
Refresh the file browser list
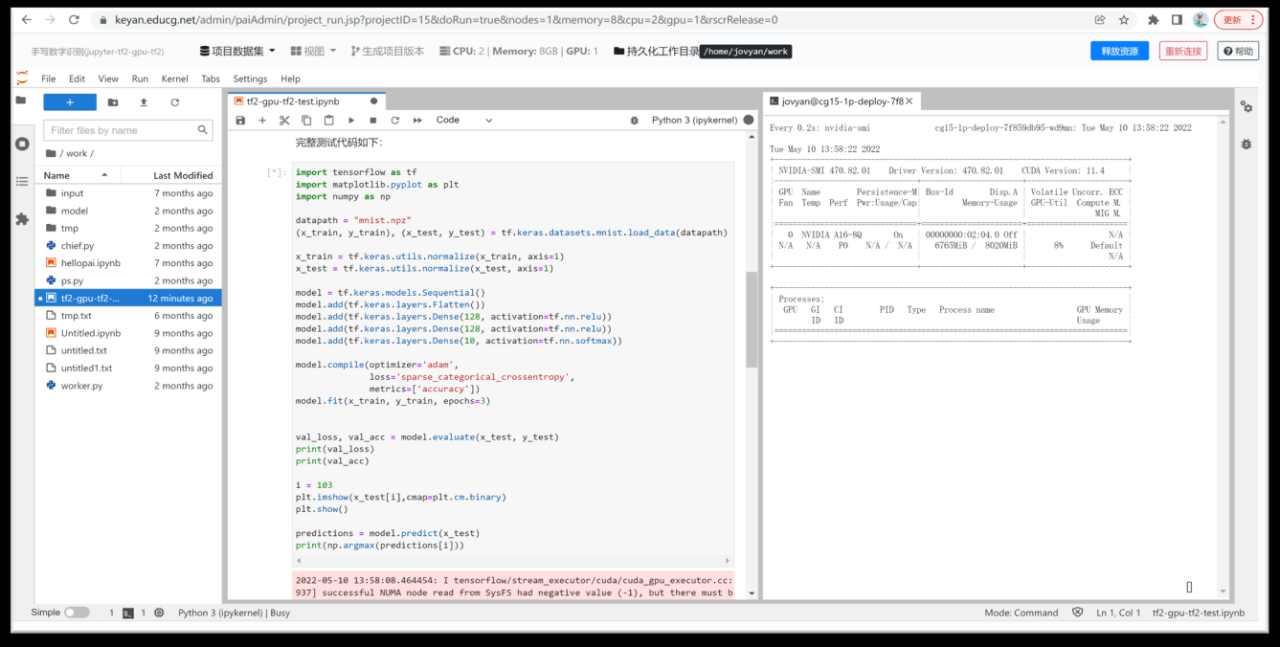[x=175, y=102]
